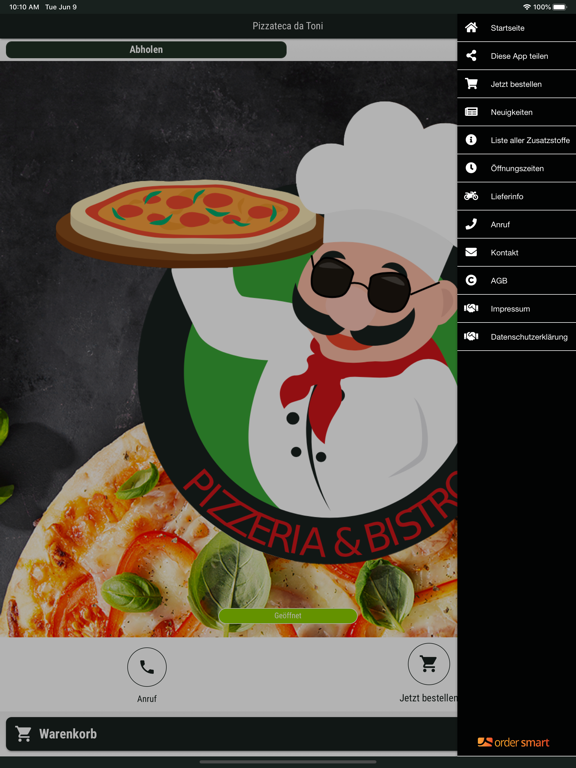Click the share icon beside Diese App teilen
The image size is (576, 768).
point(471,55)
